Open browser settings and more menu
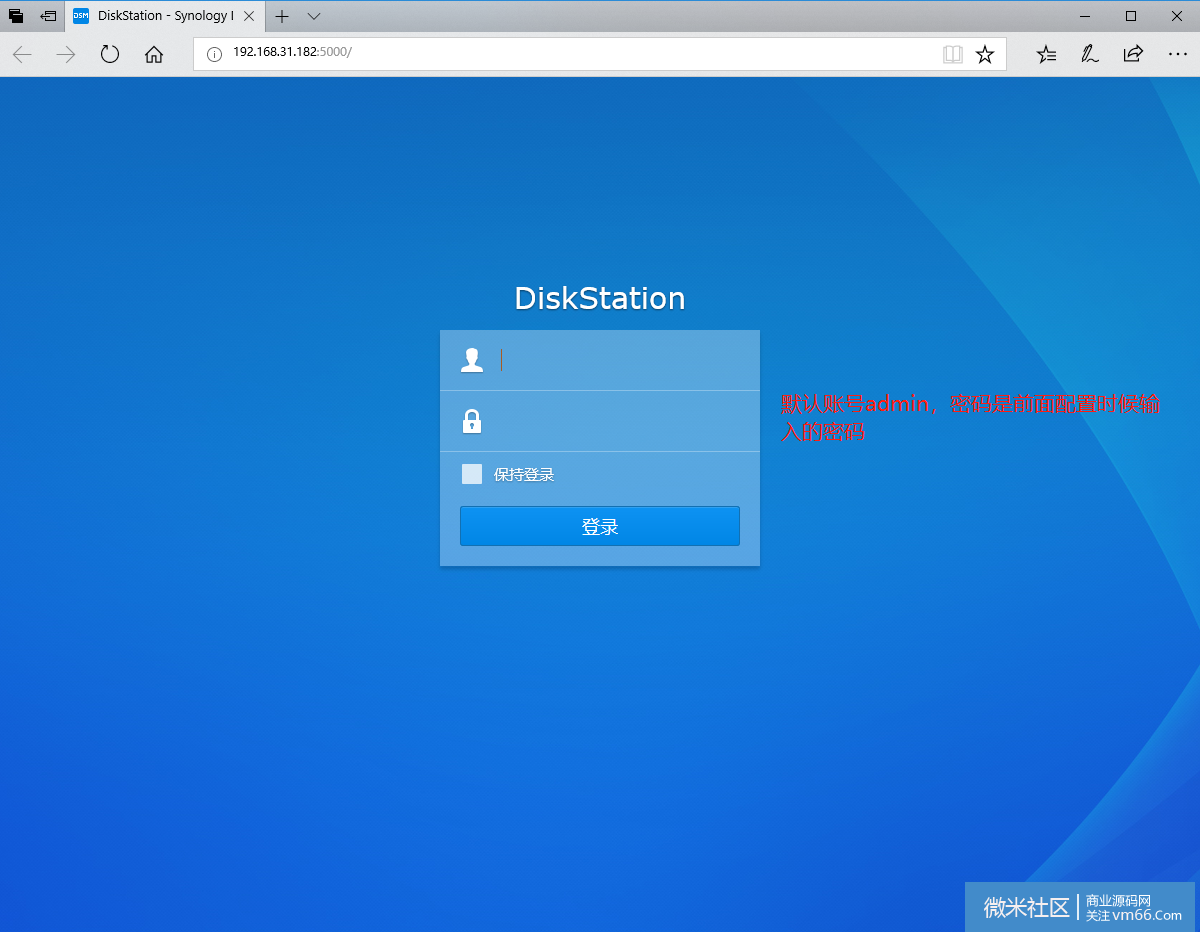 click(x=1178, y=54)
